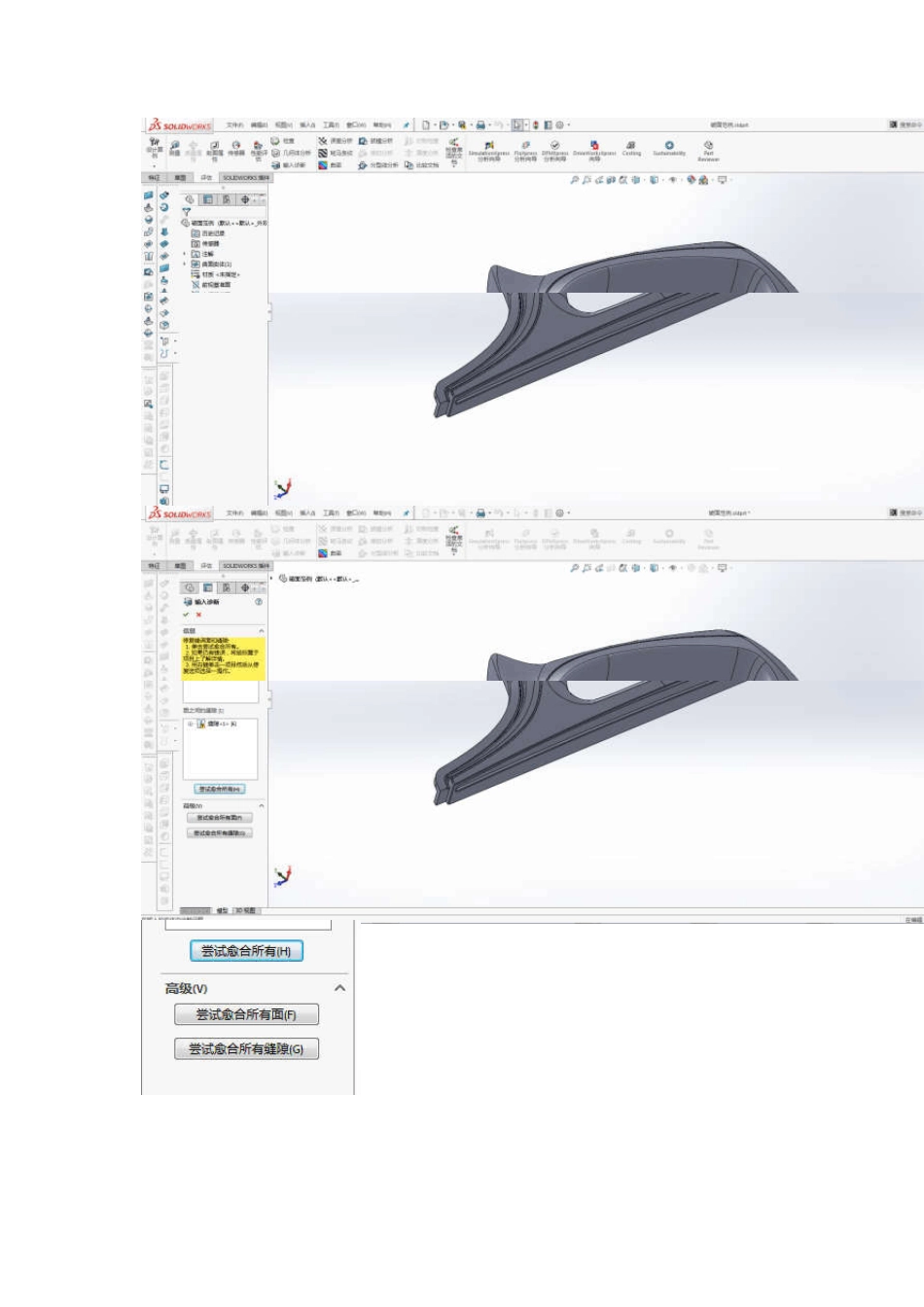This screenshot has width=924, height=1307.
Task: Click the small 尝试愈合所有面 button in the diagnostics screenshot
Action: (x=219, y=818)
